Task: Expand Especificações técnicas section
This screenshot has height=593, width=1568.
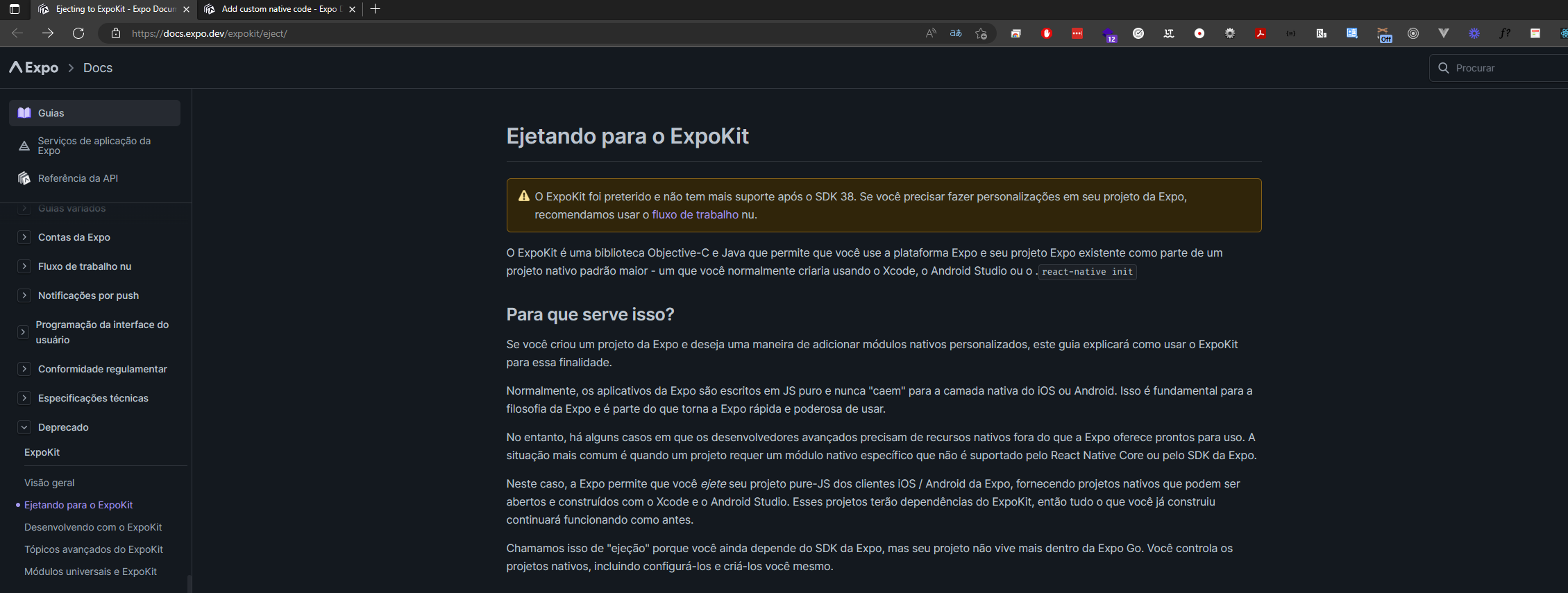Action: 24,398
